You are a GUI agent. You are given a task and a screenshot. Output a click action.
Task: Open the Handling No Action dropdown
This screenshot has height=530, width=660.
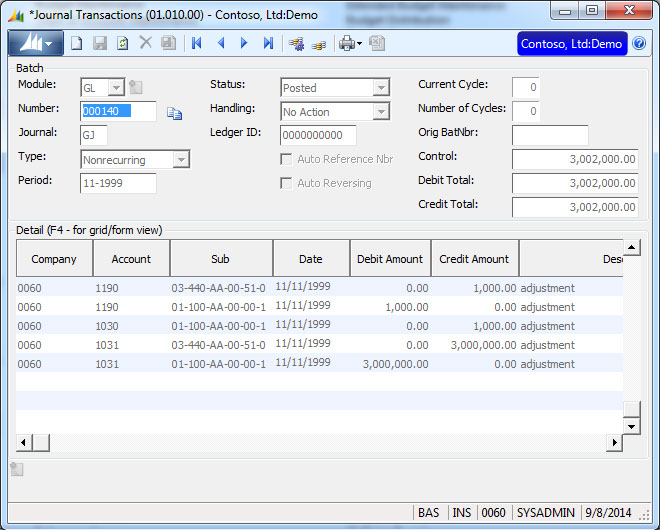(381, 112)
